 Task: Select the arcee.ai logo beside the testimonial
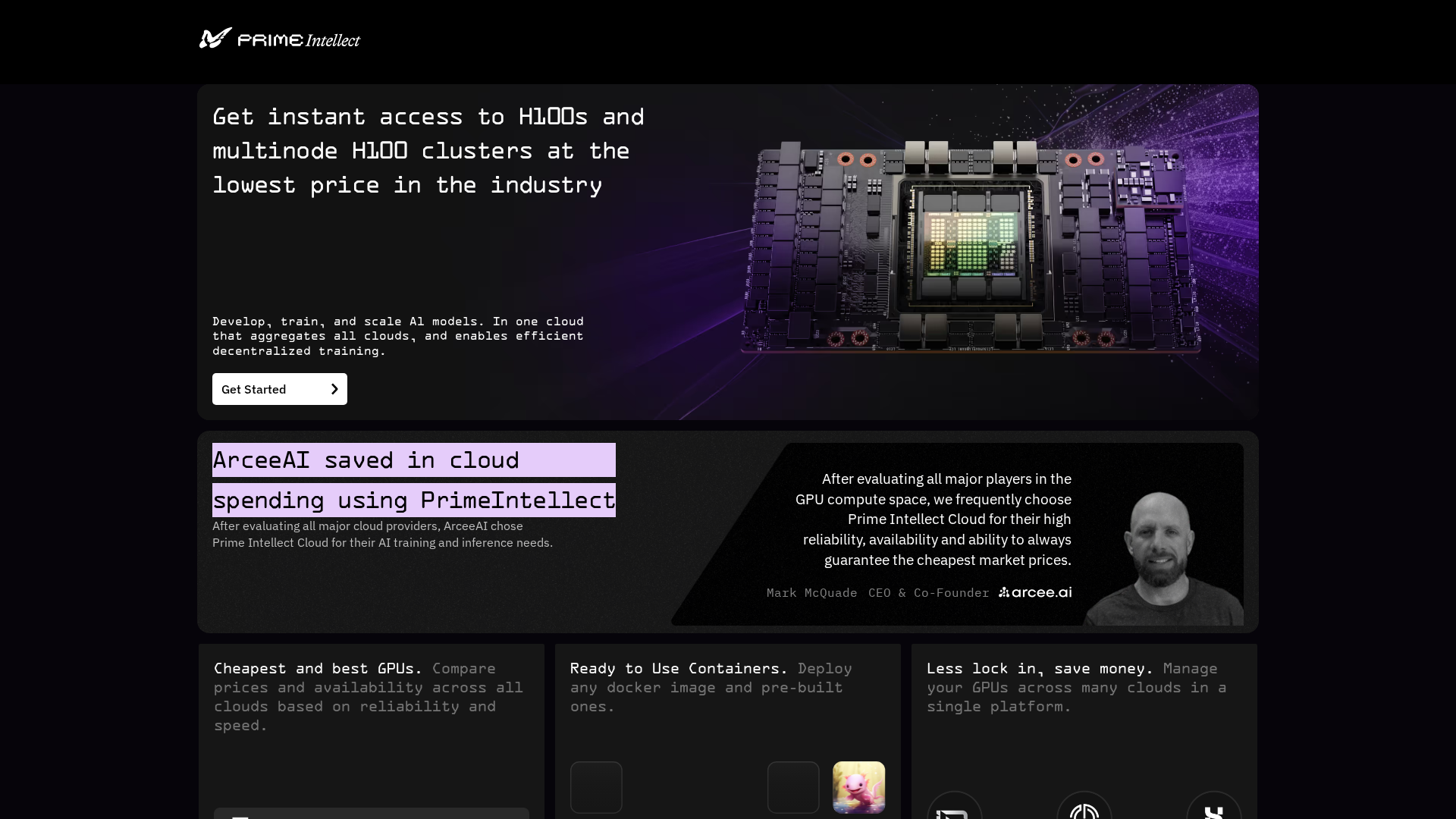pyautogui.click(x=1034, y=592)
